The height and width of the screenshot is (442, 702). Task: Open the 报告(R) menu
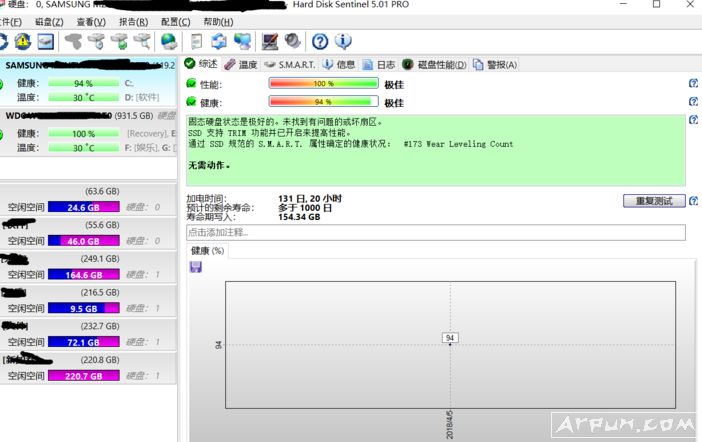(133, 21)
